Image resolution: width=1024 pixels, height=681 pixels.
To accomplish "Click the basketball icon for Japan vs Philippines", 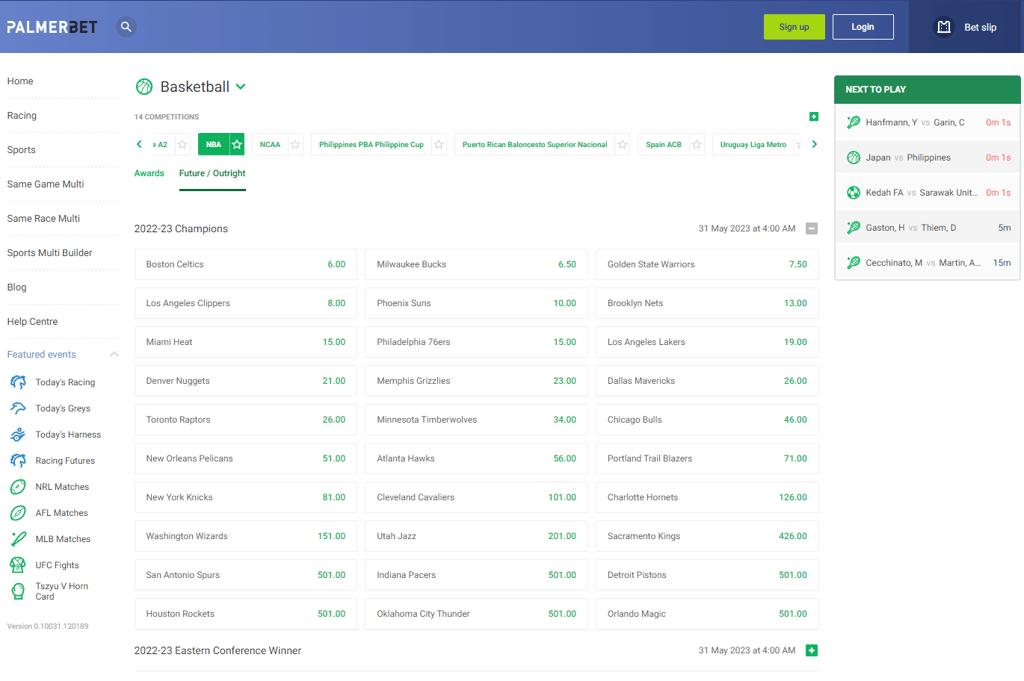I will [853, 157].
